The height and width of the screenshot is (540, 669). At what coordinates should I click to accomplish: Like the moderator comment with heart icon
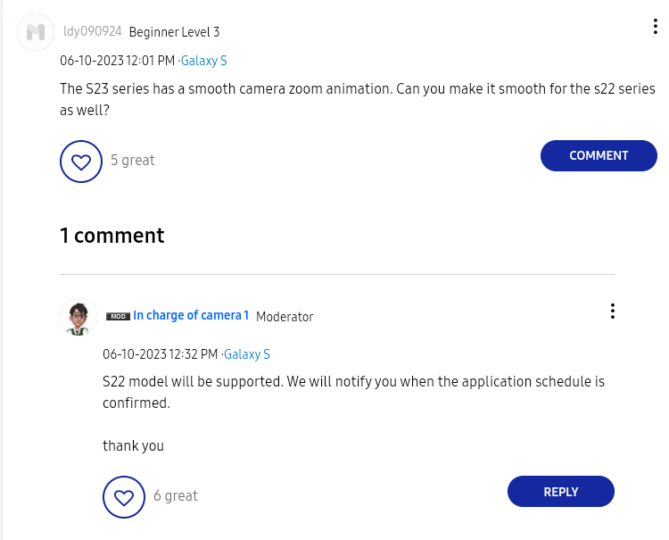(124, 496)
